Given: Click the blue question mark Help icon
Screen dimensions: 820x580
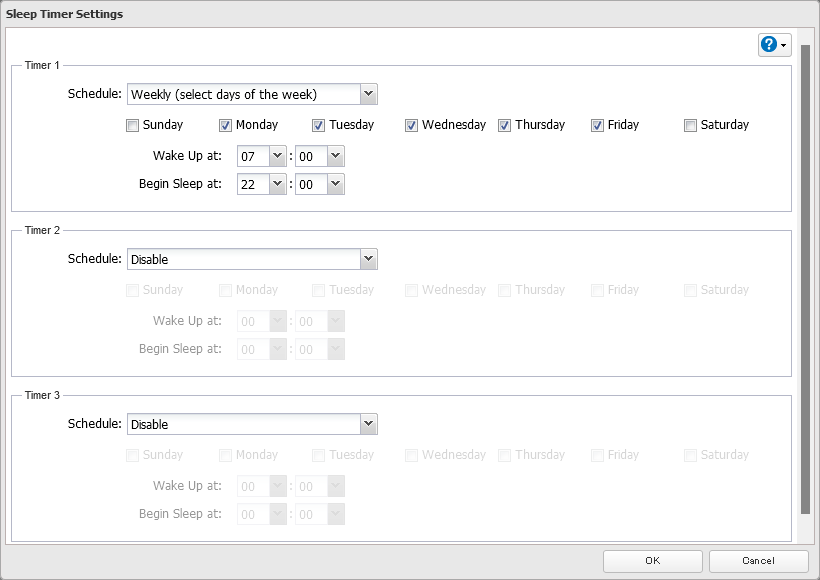Looking at the screenshot, I should point(769,44).
